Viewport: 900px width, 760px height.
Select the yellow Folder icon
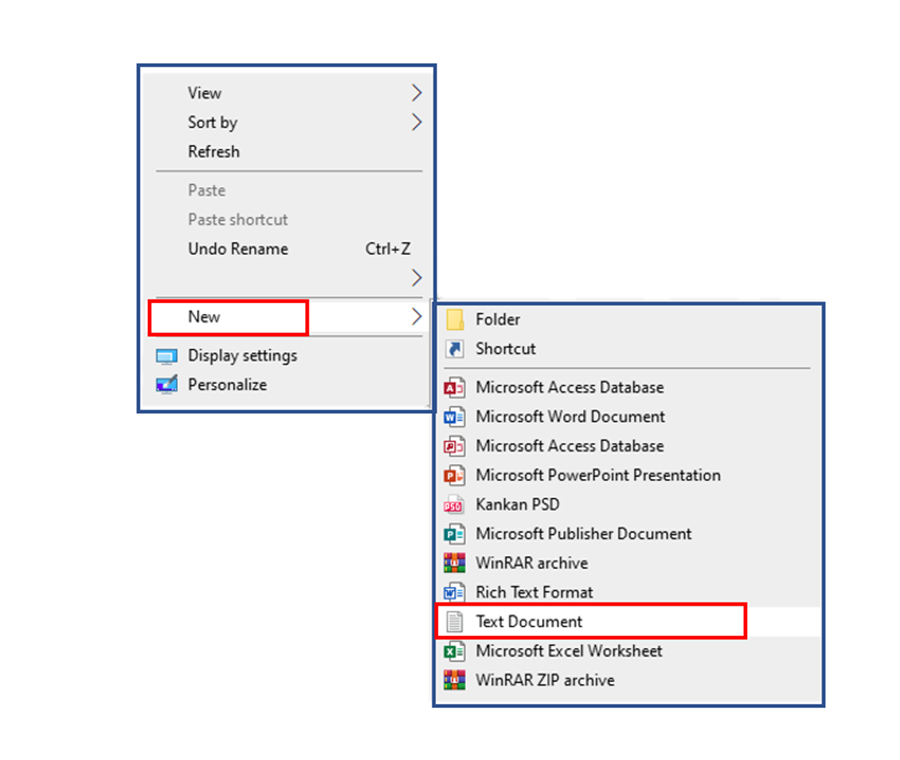tap(456, 319)
